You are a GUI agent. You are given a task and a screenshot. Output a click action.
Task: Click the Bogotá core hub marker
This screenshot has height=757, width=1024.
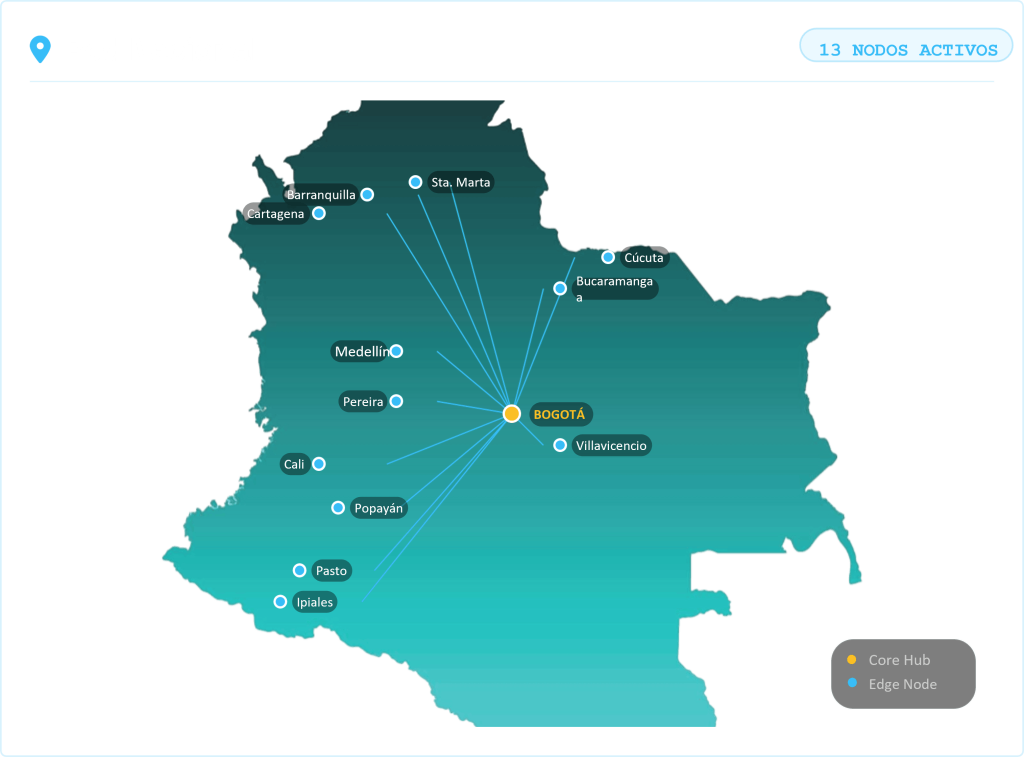point(512,414)
